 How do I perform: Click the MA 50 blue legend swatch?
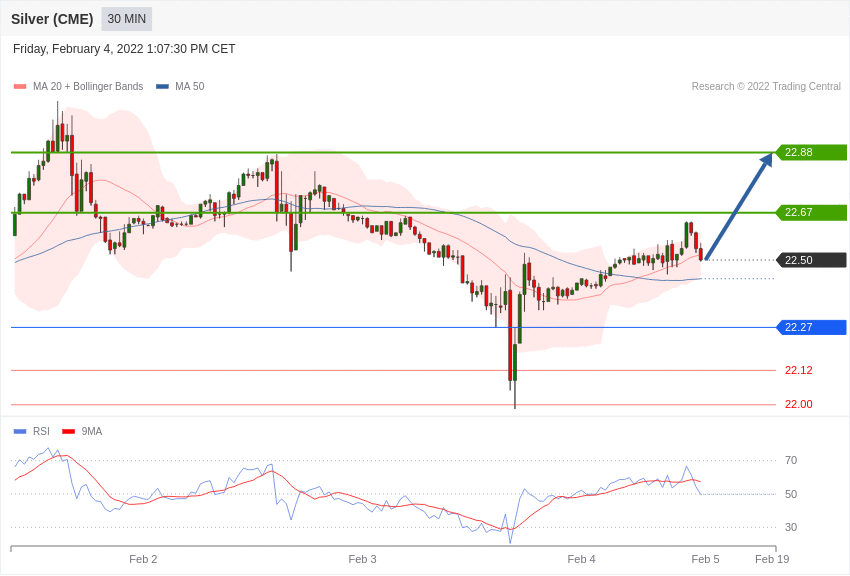(162, 87)
